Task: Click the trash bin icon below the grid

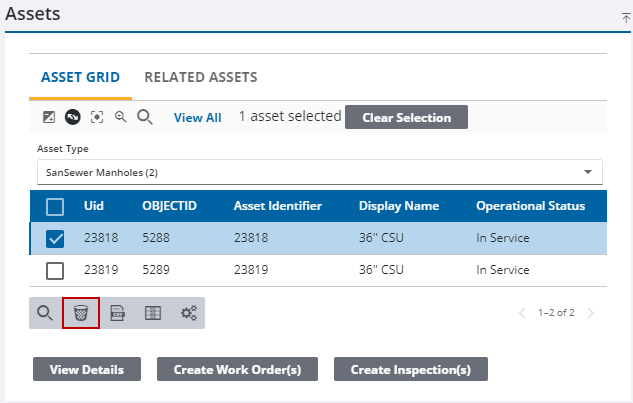Action: click(81, 313)
